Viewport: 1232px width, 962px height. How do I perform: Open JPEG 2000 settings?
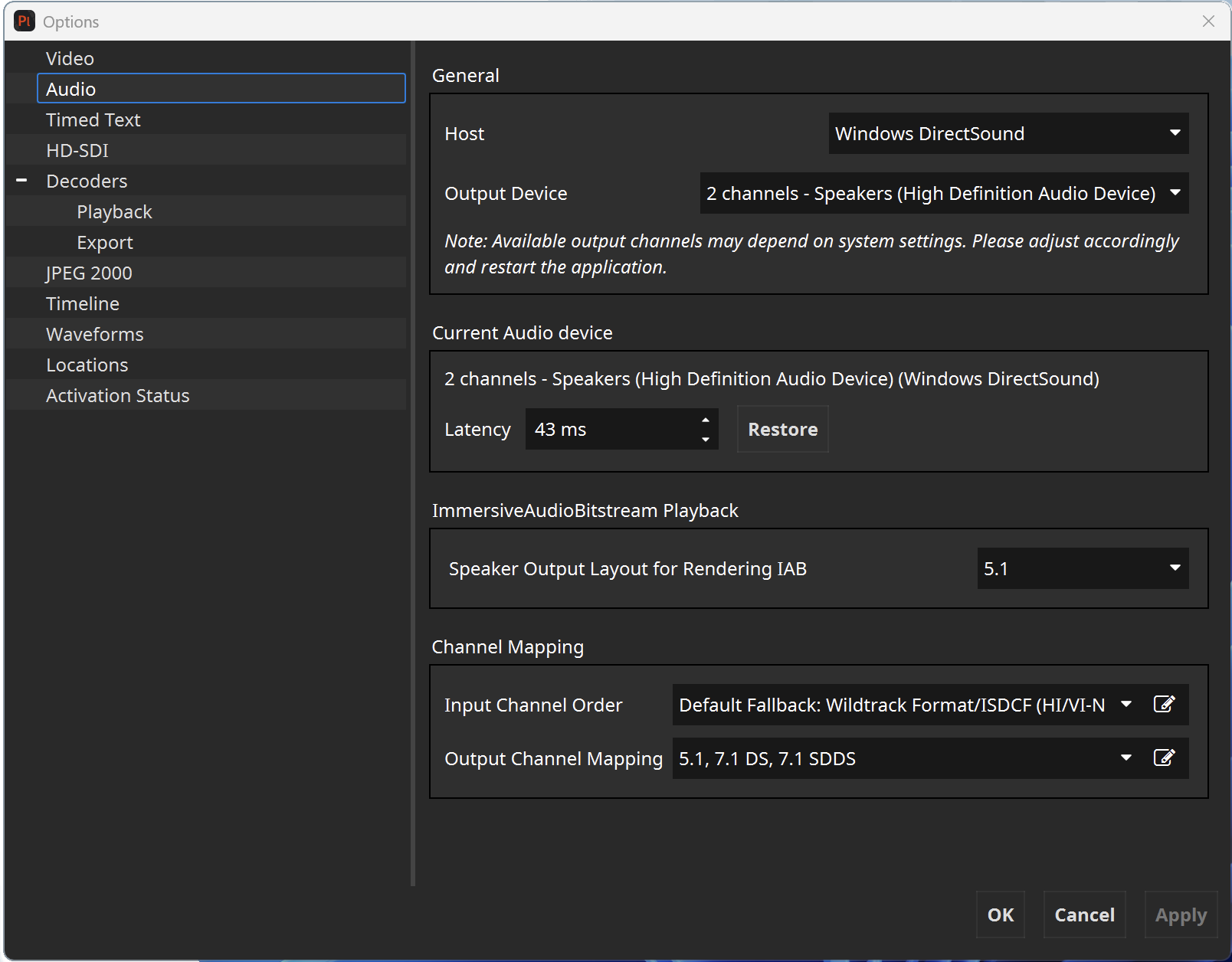coord(89,273)
